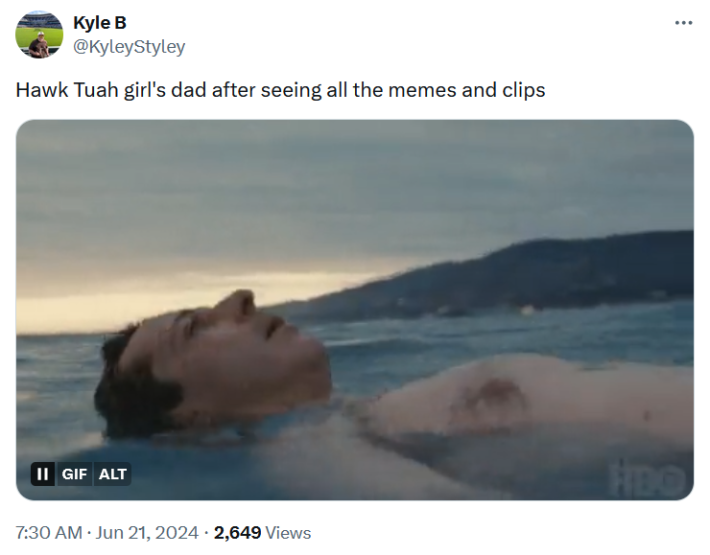Screen dimensions: 710x555
Task: Open the @KyleyStyley handle link
Action: click(x=129, y=46)
